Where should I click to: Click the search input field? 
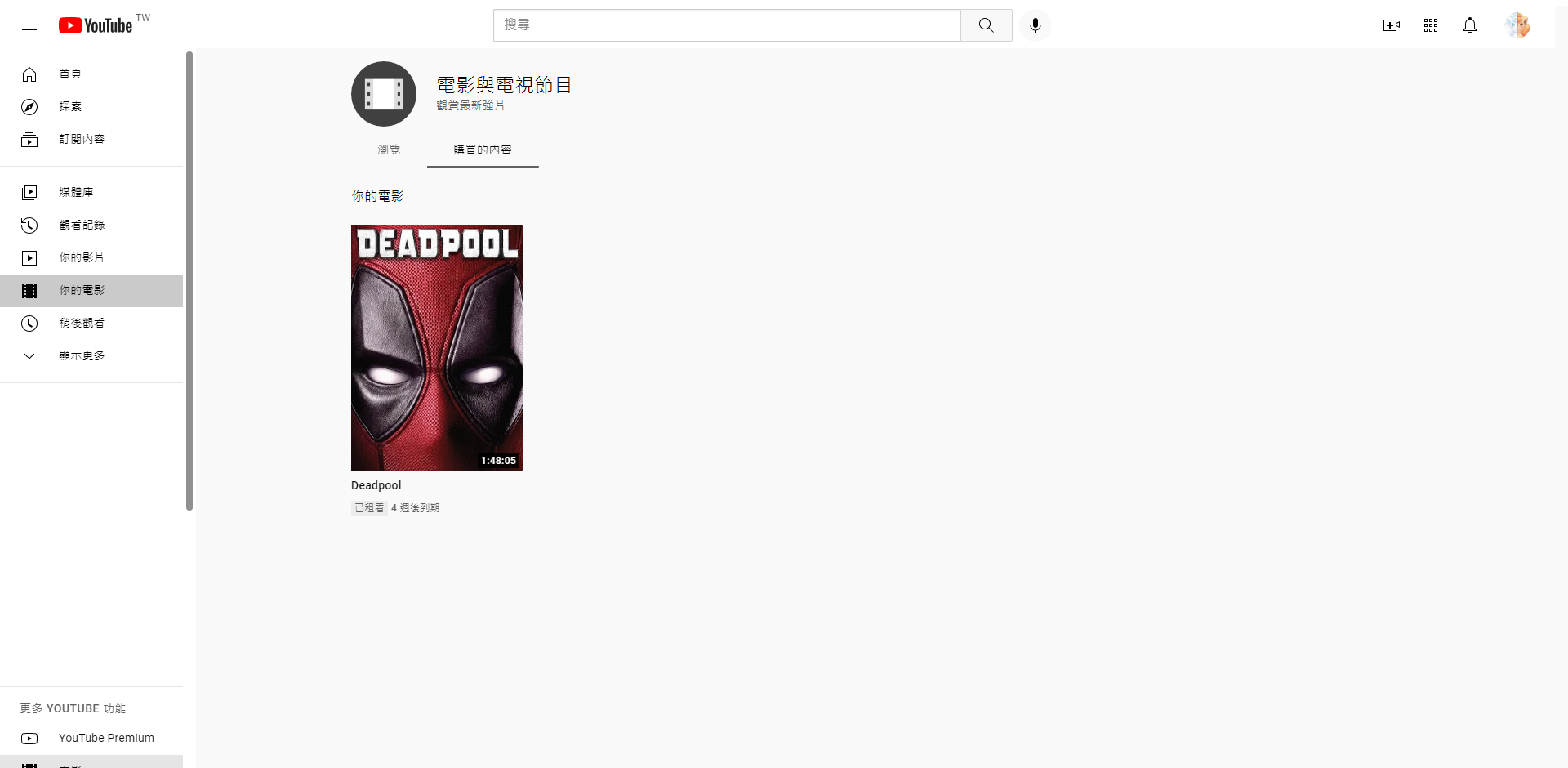point(727,25)
